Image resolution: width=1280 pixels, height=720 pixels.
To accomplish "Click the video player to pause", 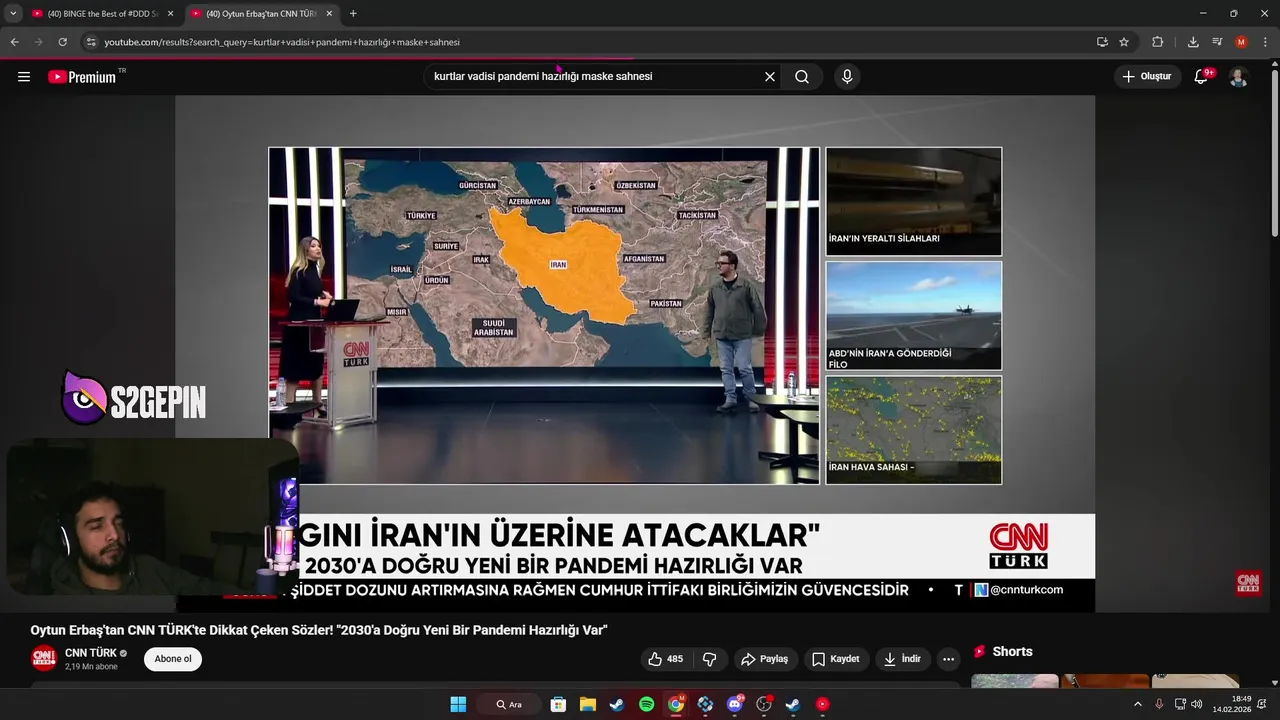I will point(635,353).
